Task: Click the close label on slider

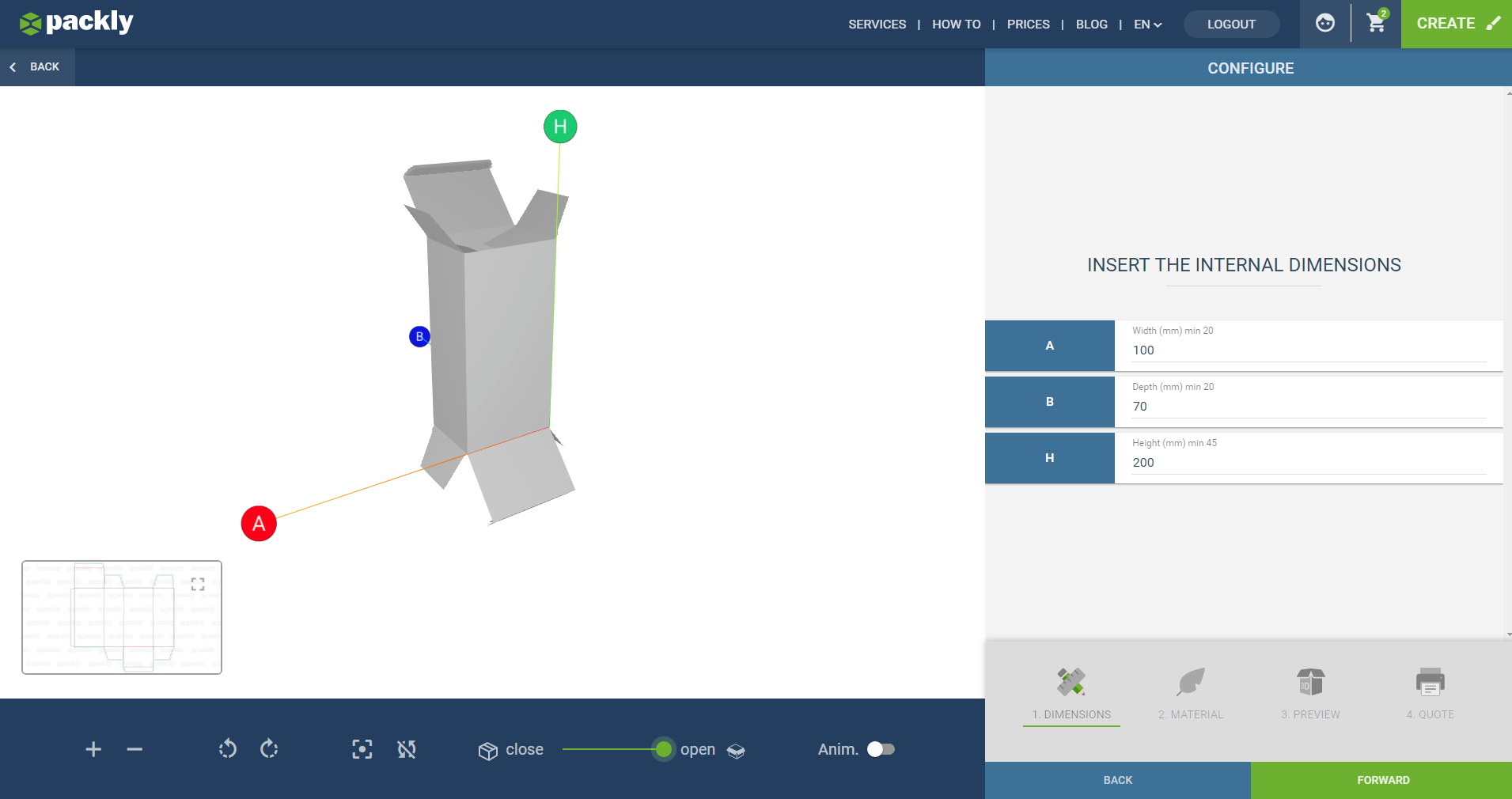Action: tap(525, 749)
